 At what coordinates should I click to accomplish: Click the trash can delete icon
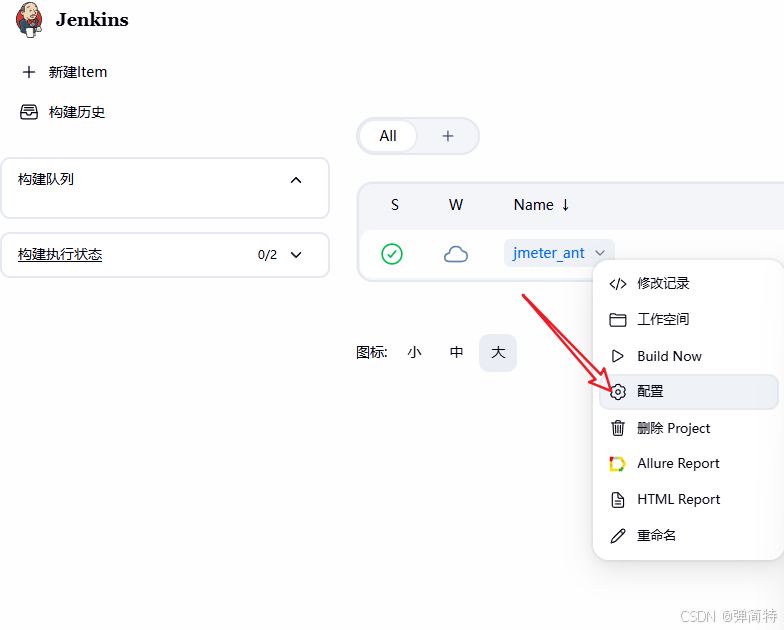tap(618, 428)
